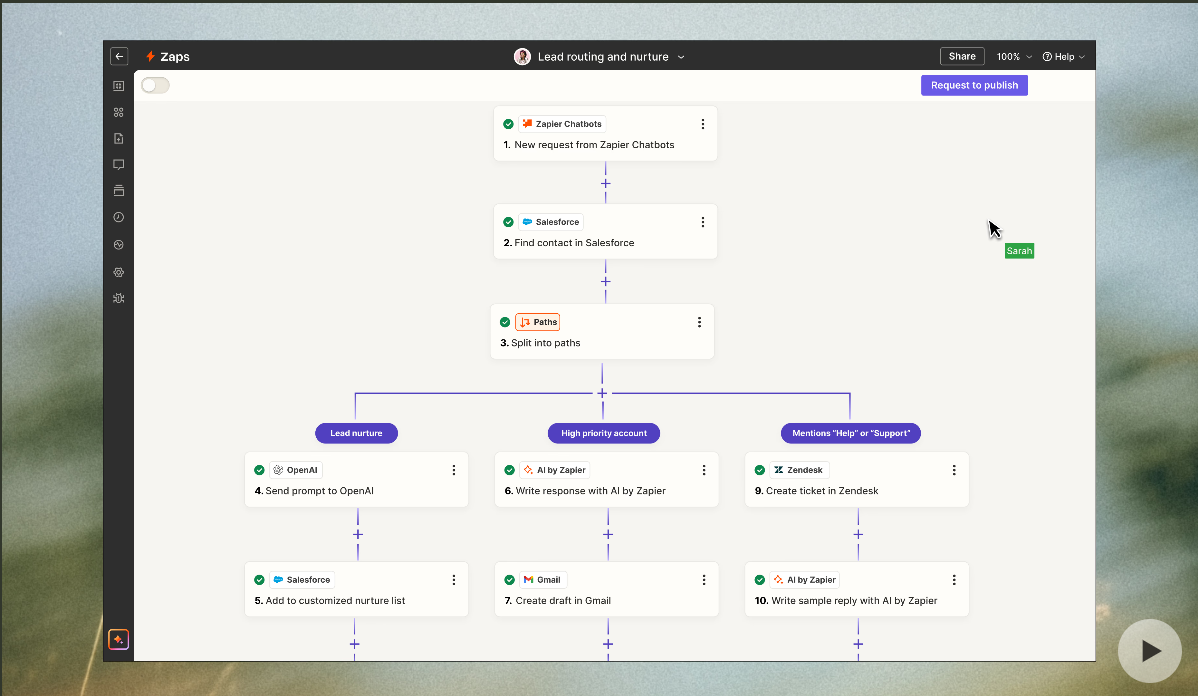Viewport: 1198px width, 696px height.
Task: Click the Paths app badge
Action: 538,322
